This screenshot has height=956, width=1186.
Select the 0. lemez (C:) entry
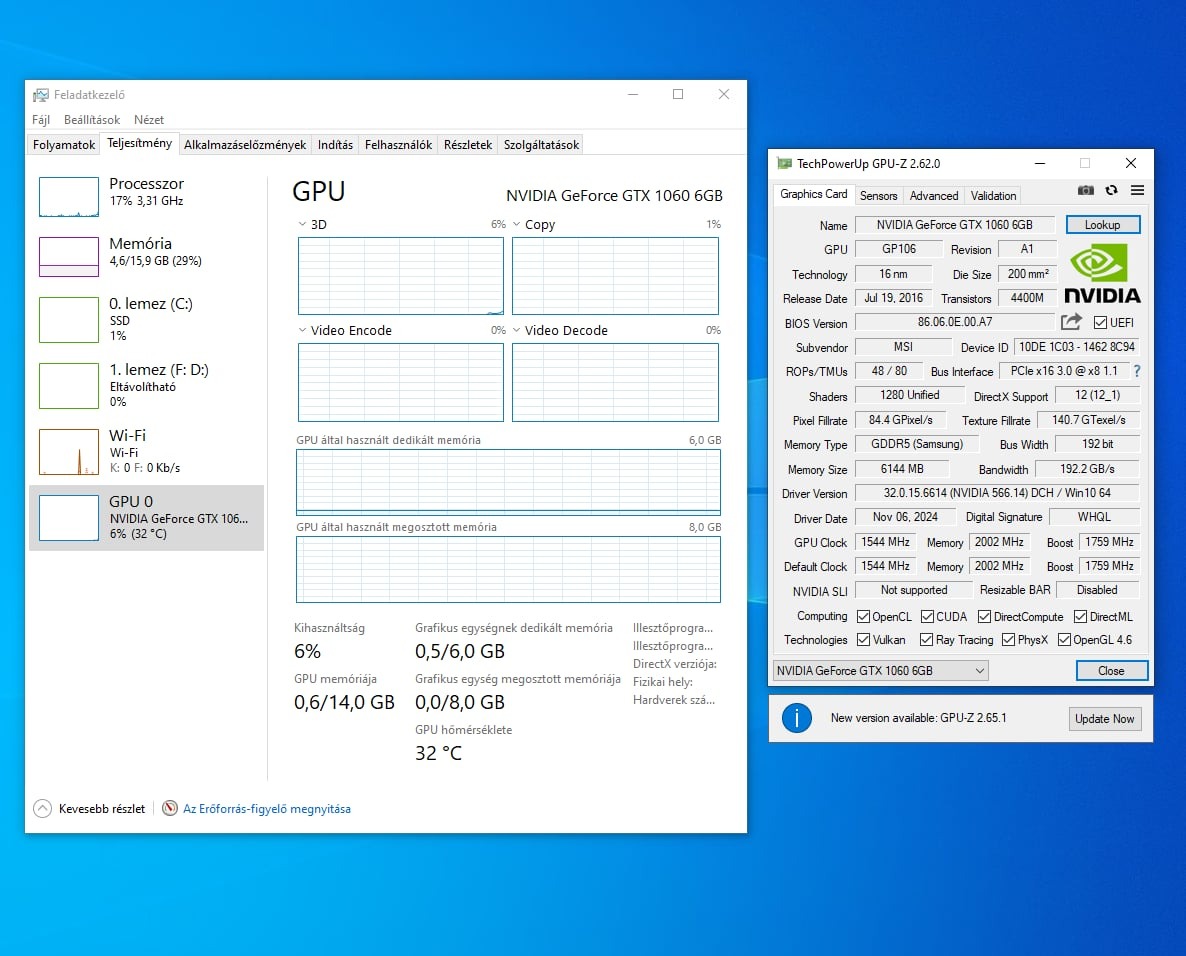click(146, 319)
